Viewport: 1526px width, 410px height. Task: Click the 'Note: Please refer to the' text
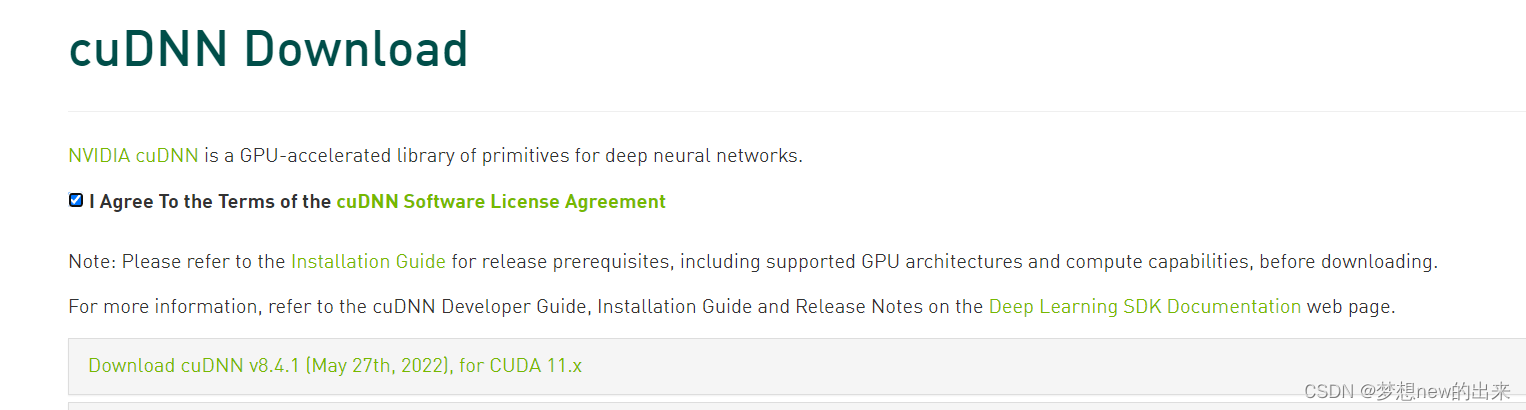click(177, 262)
